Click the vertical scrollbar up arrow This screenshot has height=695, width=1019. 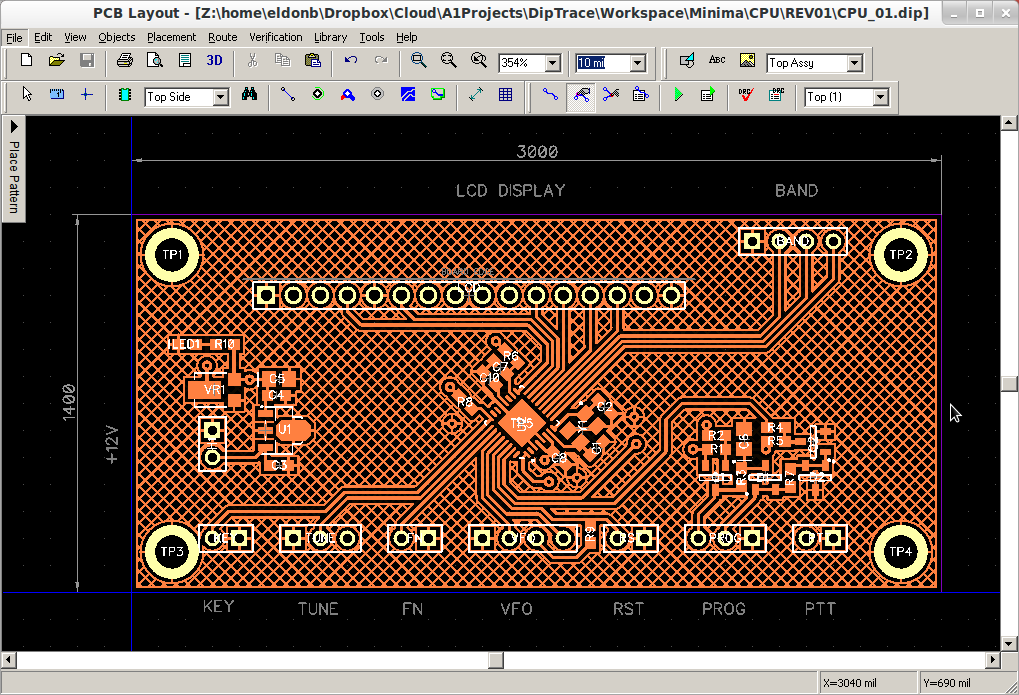point(1009,122)
